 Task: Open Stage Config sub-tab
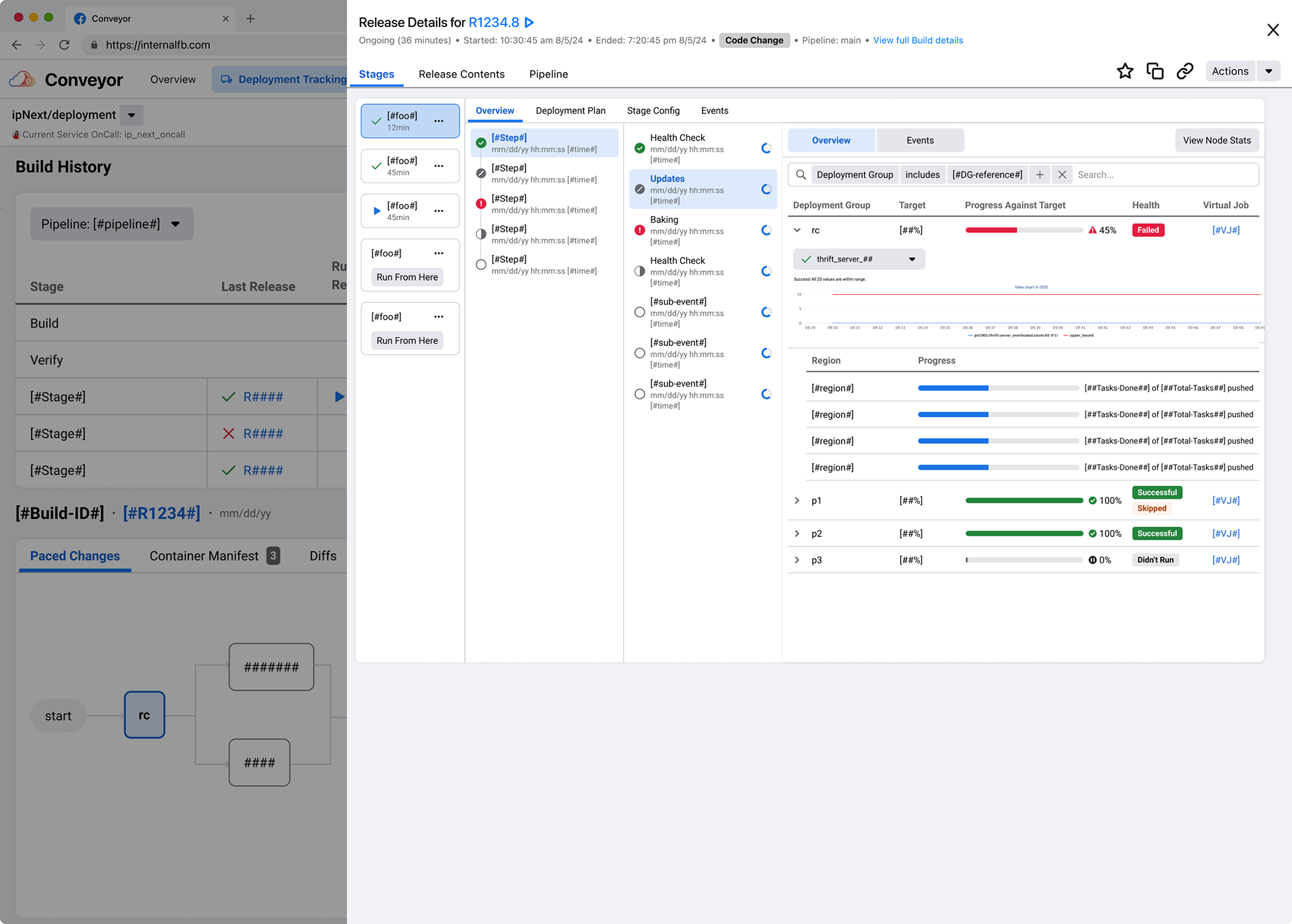(653, 110)
